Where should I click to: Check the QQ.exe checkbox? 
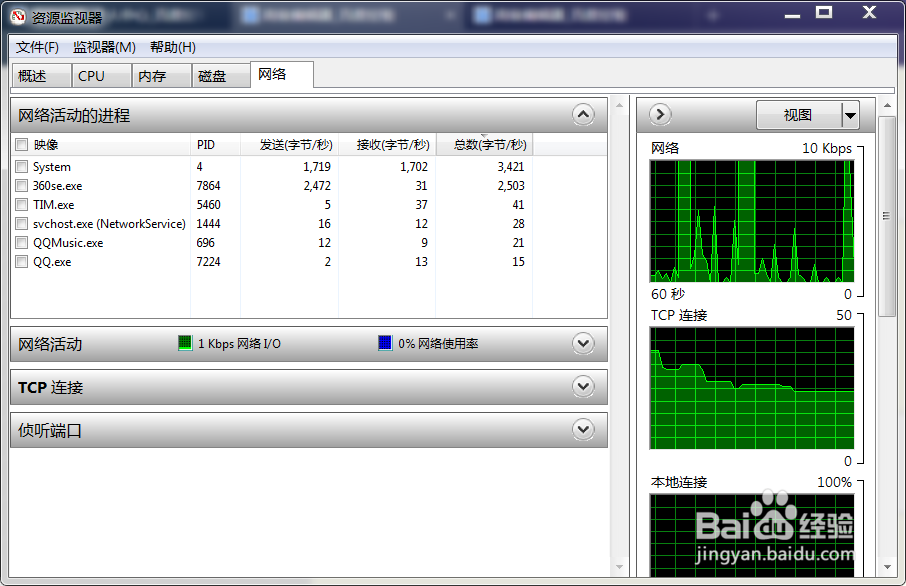coord(21,262)
